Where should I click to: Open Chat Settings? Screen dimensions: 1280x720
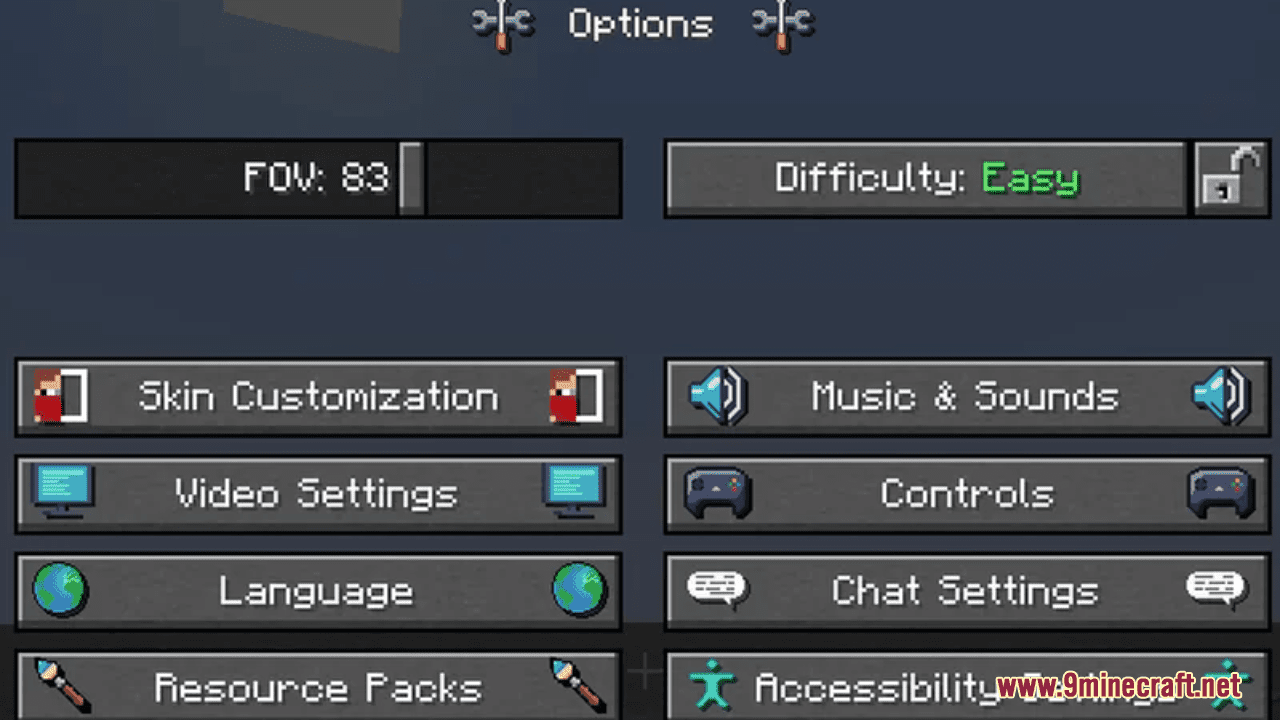point(967,591)
